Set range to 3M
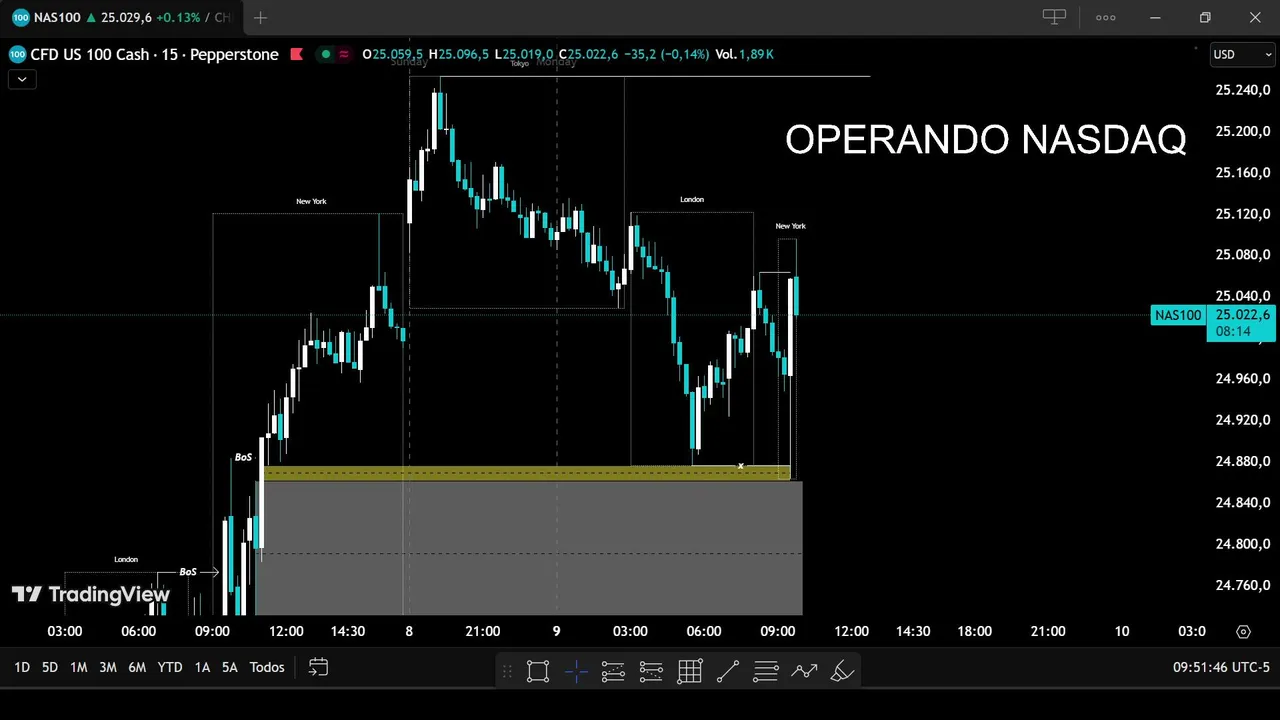1280x720 pixels. pos(108,667)
